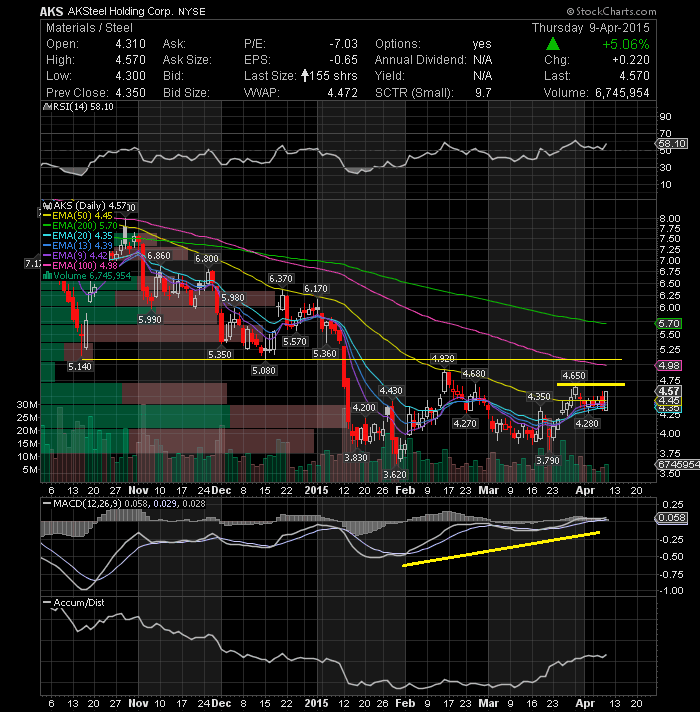Image resolution: width=700 pixels, height=712 pixels.
Task: Click the Thursday 9-Apr-2015 date
Action: [591, 28]
